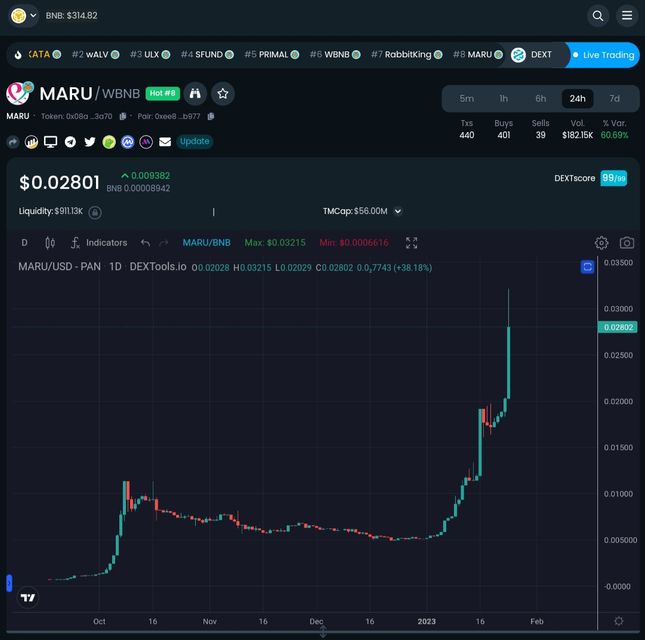Expand the left drawing toolbar handle
This screenshot has height=640, width=645.
click(x=9, y=583)
